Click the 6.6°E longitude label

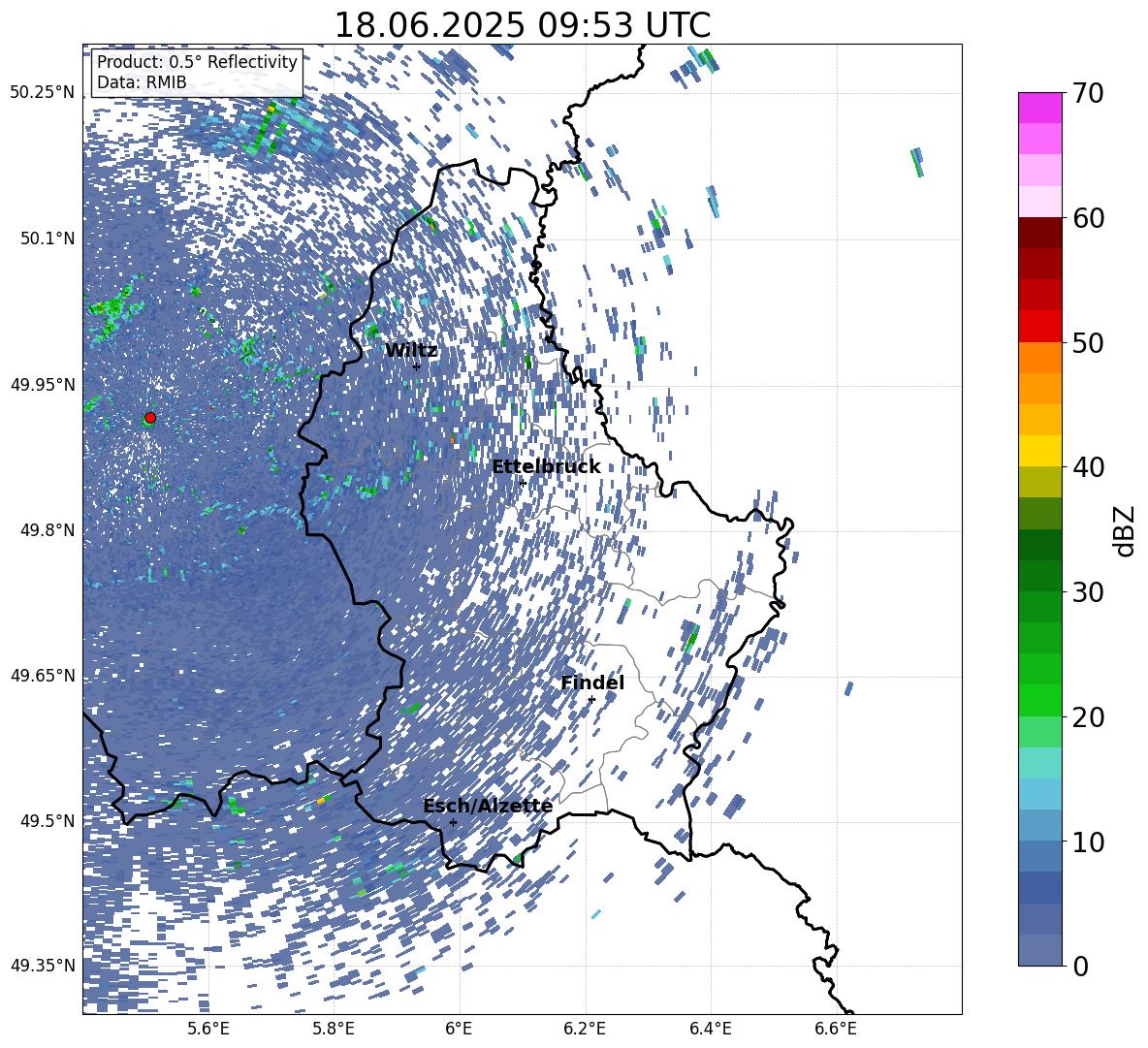tap(836, 1029)
